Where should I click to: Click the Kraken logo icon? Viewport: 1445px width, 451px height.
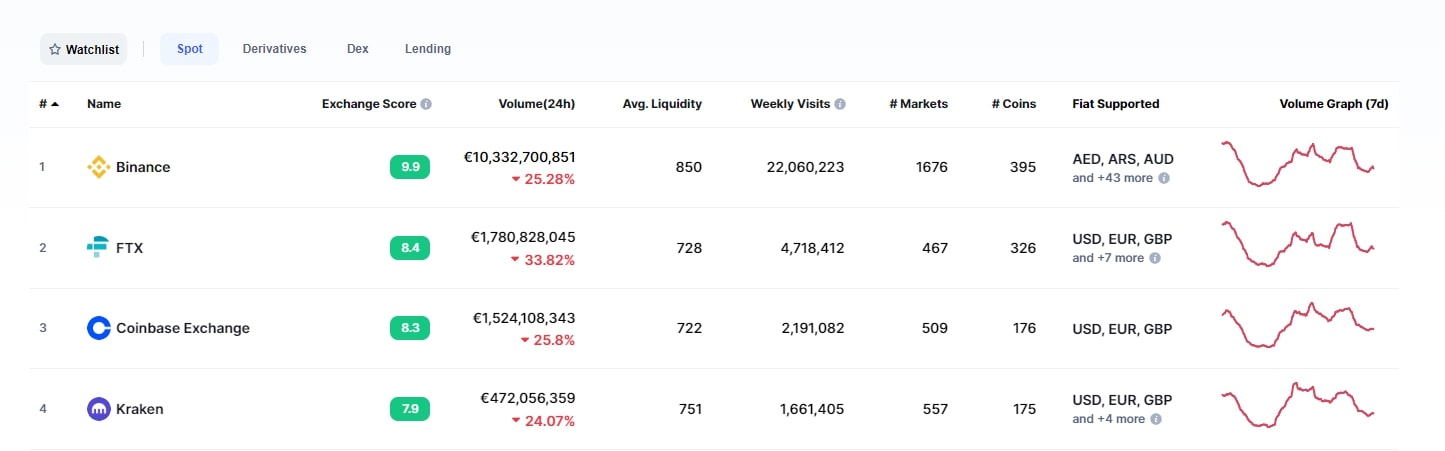tap(98, 409)
